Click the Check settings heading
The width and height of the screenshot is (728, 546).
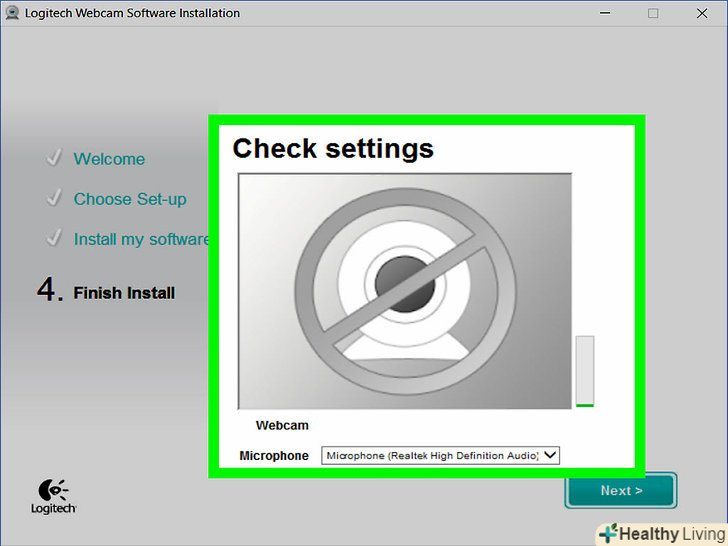333,149
